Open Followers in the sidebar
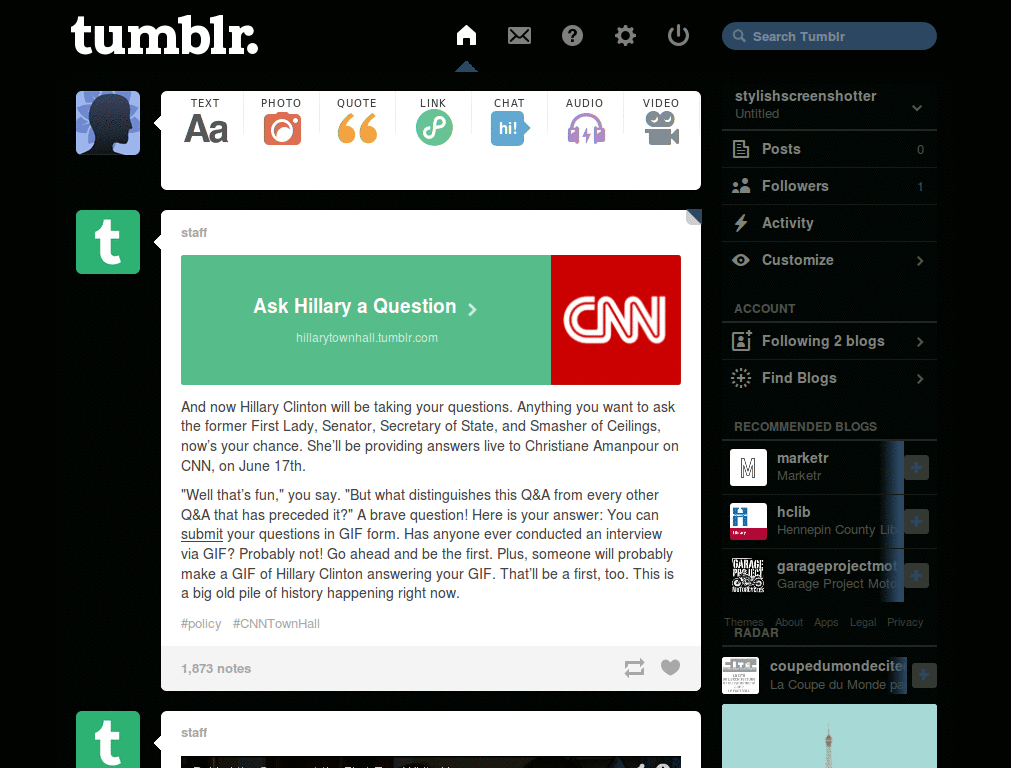This screenshot has width=1024, height=768. [x=829, y=186]
